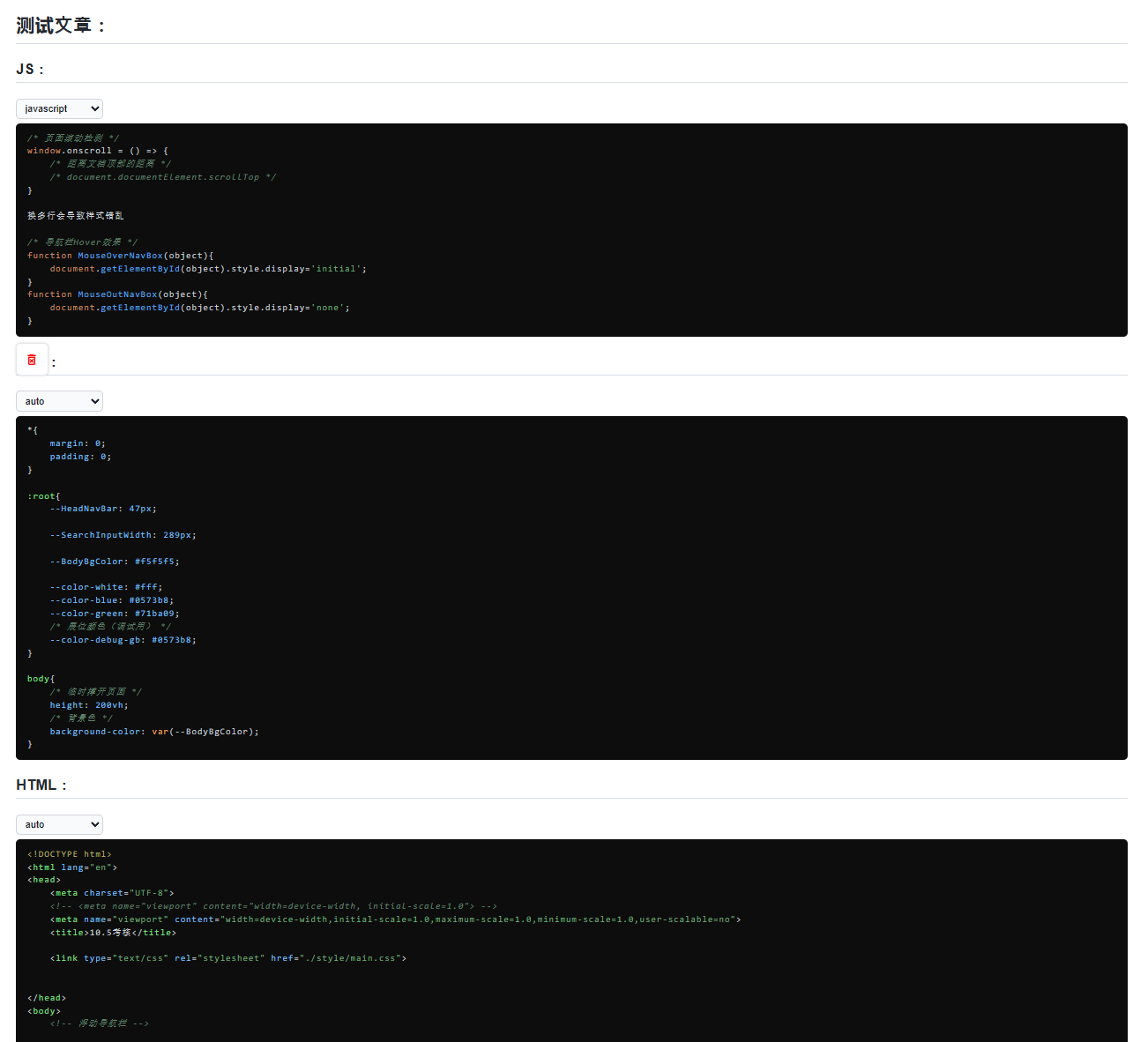This screenshot has width=1148, height=1042.
Task: Click the --BodyBgColor declaration in the :root block
Action: [x=115, y=561]
